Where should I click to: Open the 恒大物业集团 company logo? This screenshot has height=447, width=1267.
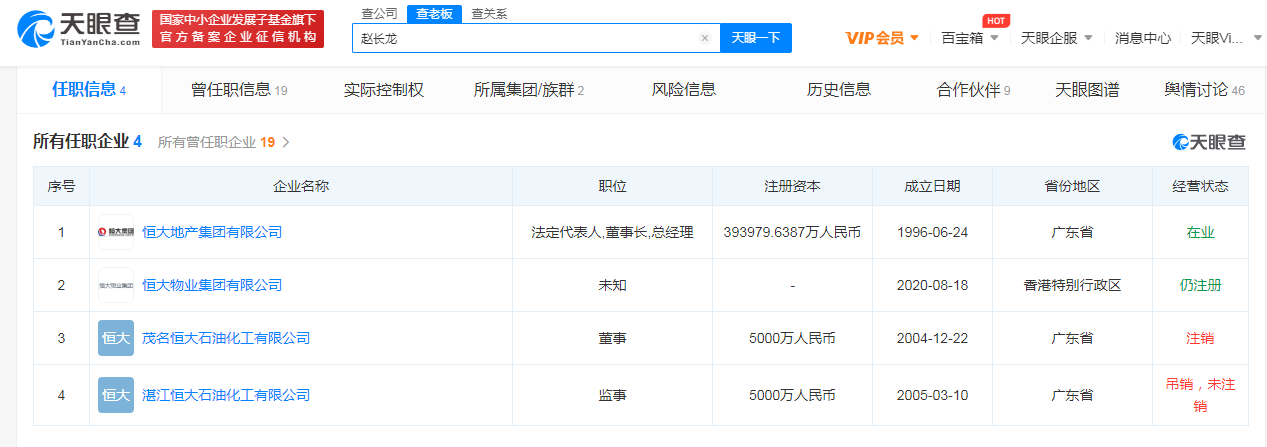tap(116, 285)
